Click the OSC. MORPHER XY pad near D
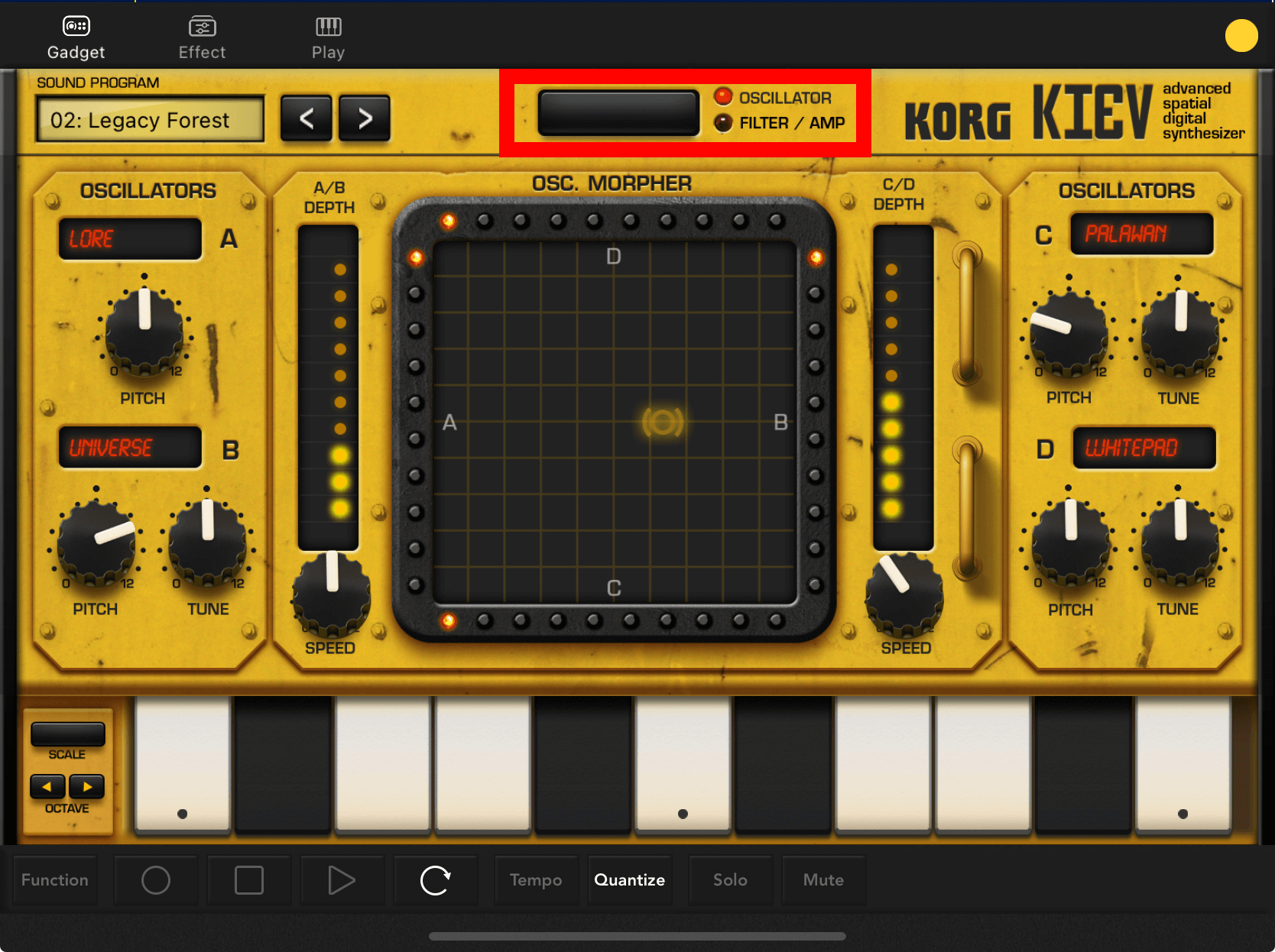 (x=614, y=257)
